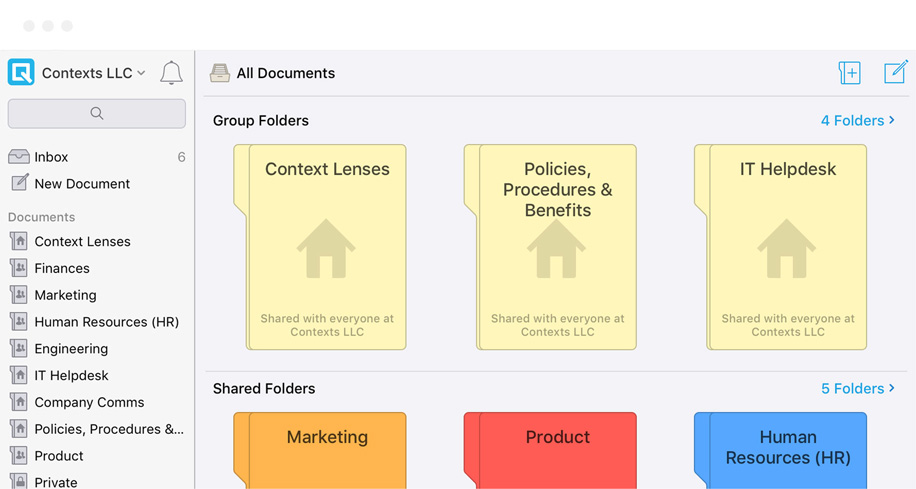Click the Context Lenses folder icon in sidebar
Image resolution: width=916 pixels, height=489 pixels.
coord(19,241)
